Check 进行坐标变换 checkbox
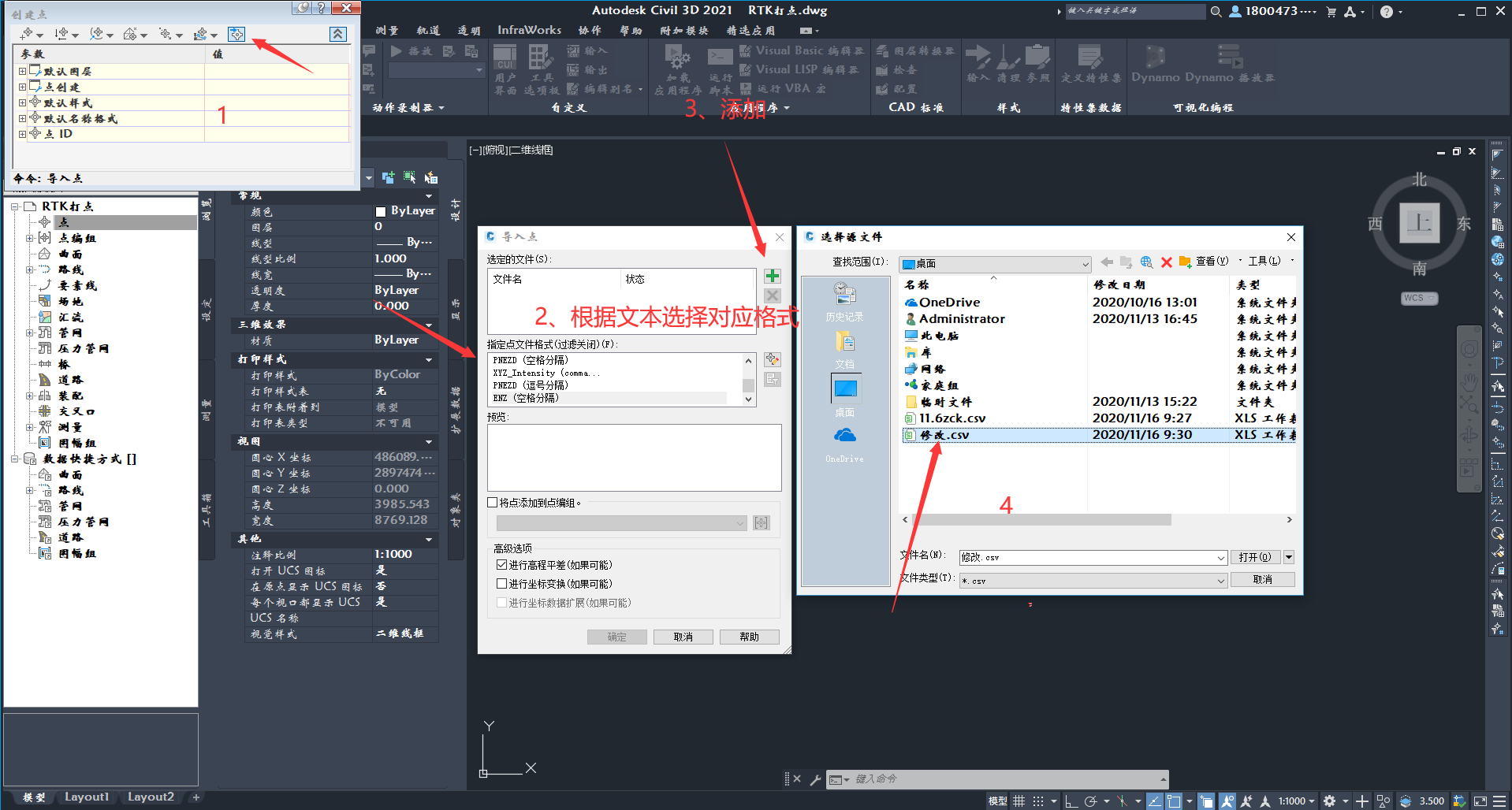This screenshot has width=1512, height=810. click(501, 584)
